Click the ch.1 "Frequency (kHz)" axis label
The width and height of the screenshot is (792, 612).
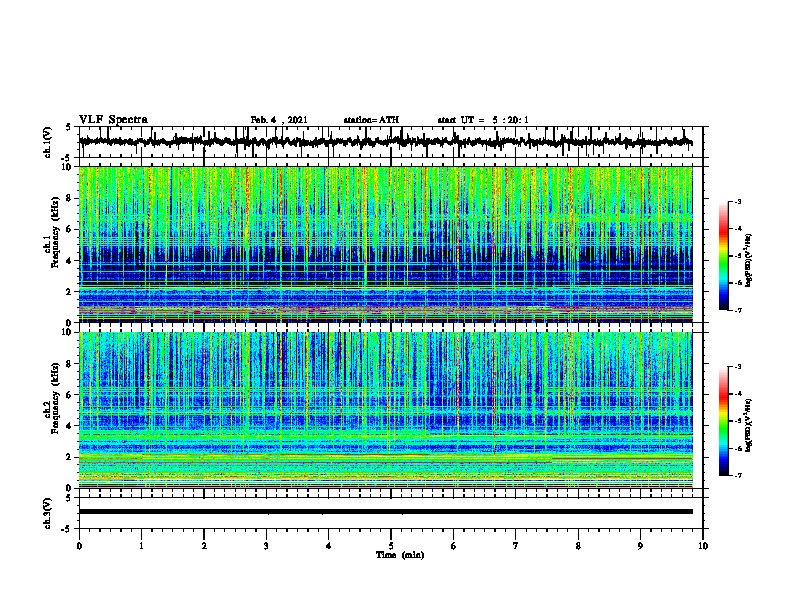55,233
